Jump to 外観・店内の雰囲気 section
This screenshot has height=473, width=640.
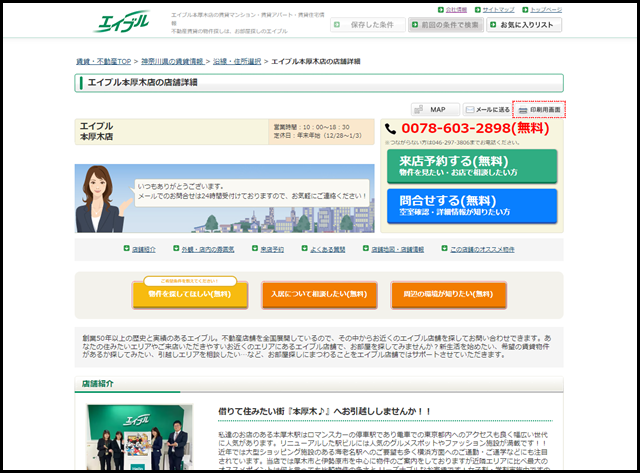(208, 249)
